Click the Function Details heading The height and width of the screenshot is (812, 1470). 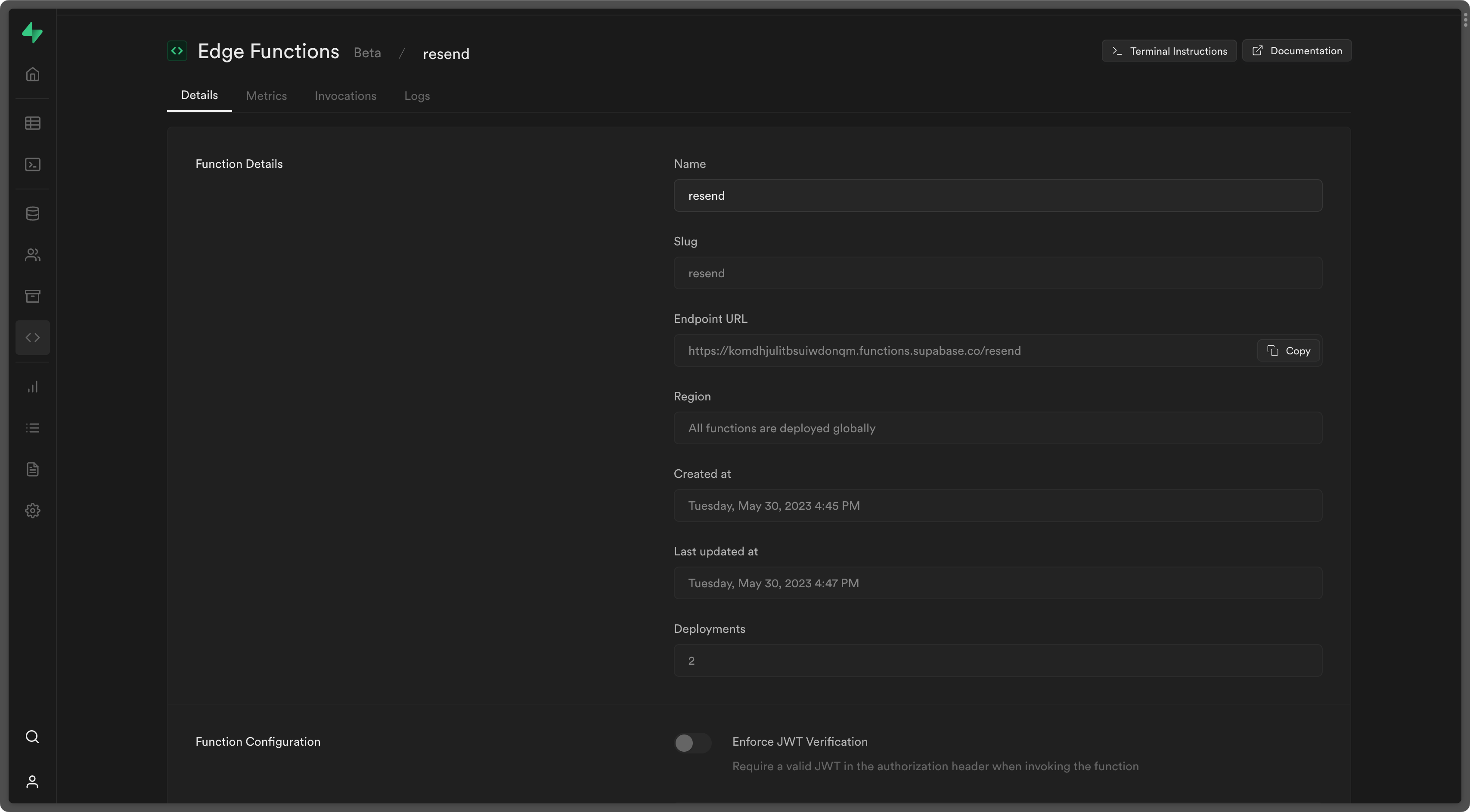pyautogui.click(x=239, y=164)
